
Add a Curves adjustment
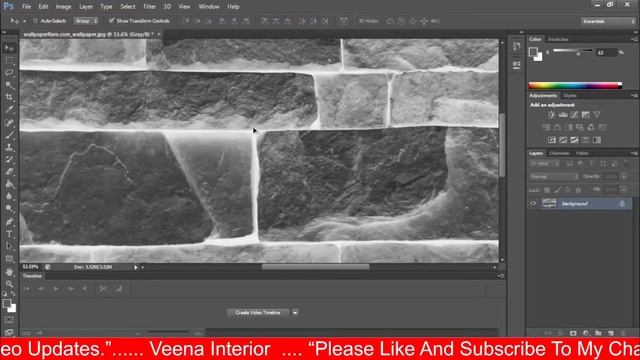574,115
